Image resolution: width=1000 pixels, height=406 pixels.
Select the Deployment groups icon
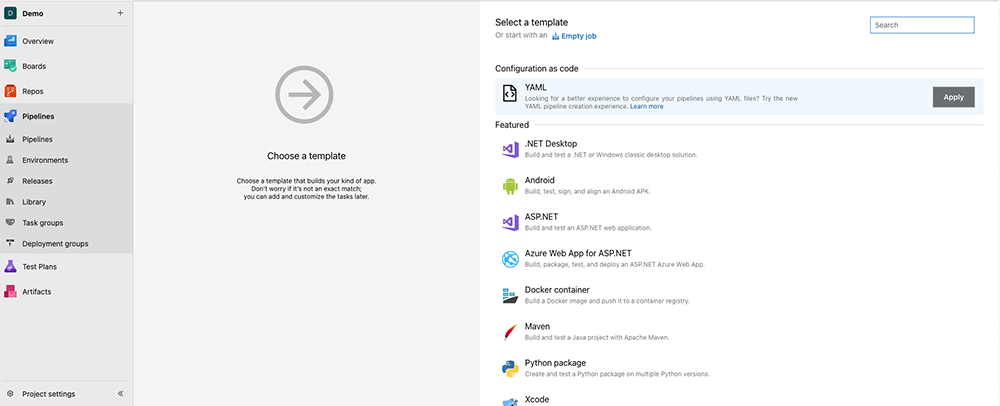click(x=10, y=243)
